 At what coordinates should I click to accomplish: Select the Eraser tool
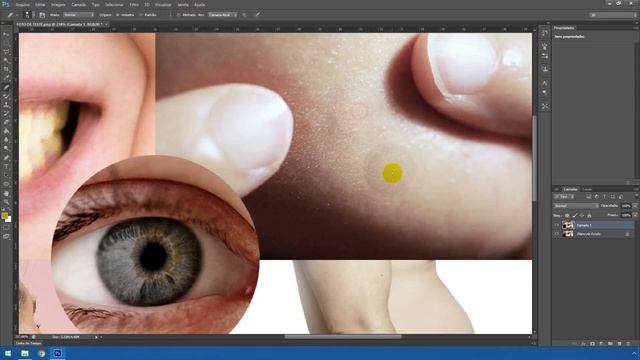[6, 122]
